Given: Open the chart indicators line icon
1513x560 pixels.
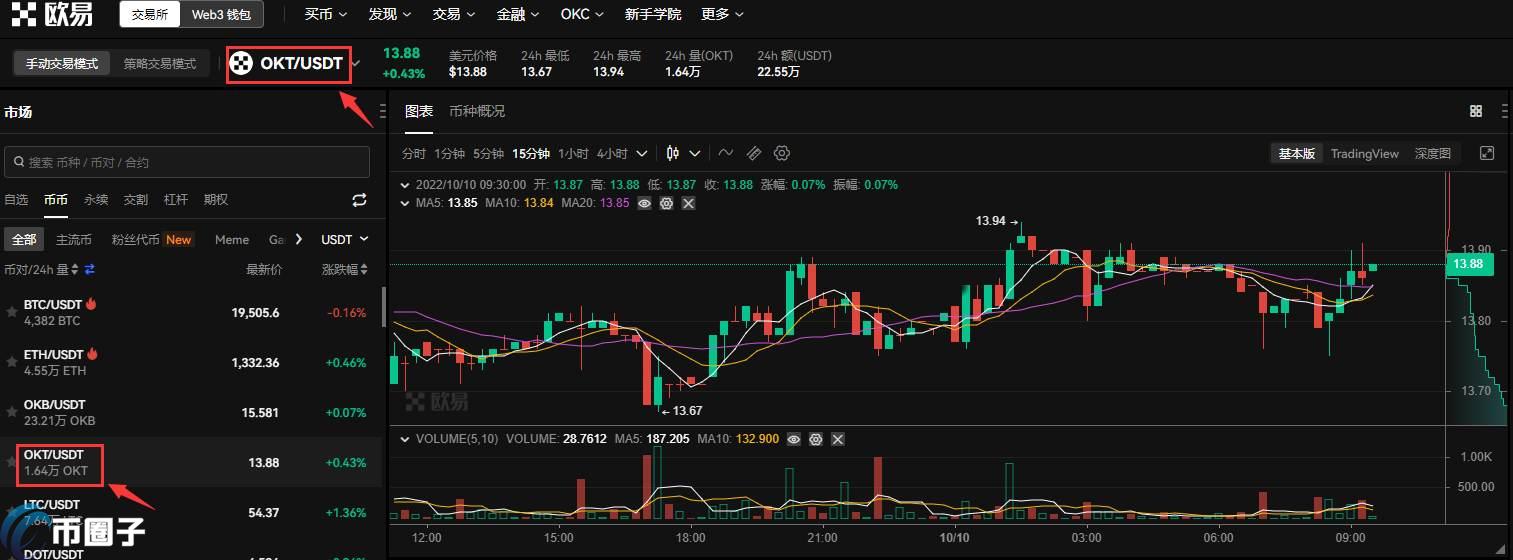Looking at the screenshot, I should 726,153.
